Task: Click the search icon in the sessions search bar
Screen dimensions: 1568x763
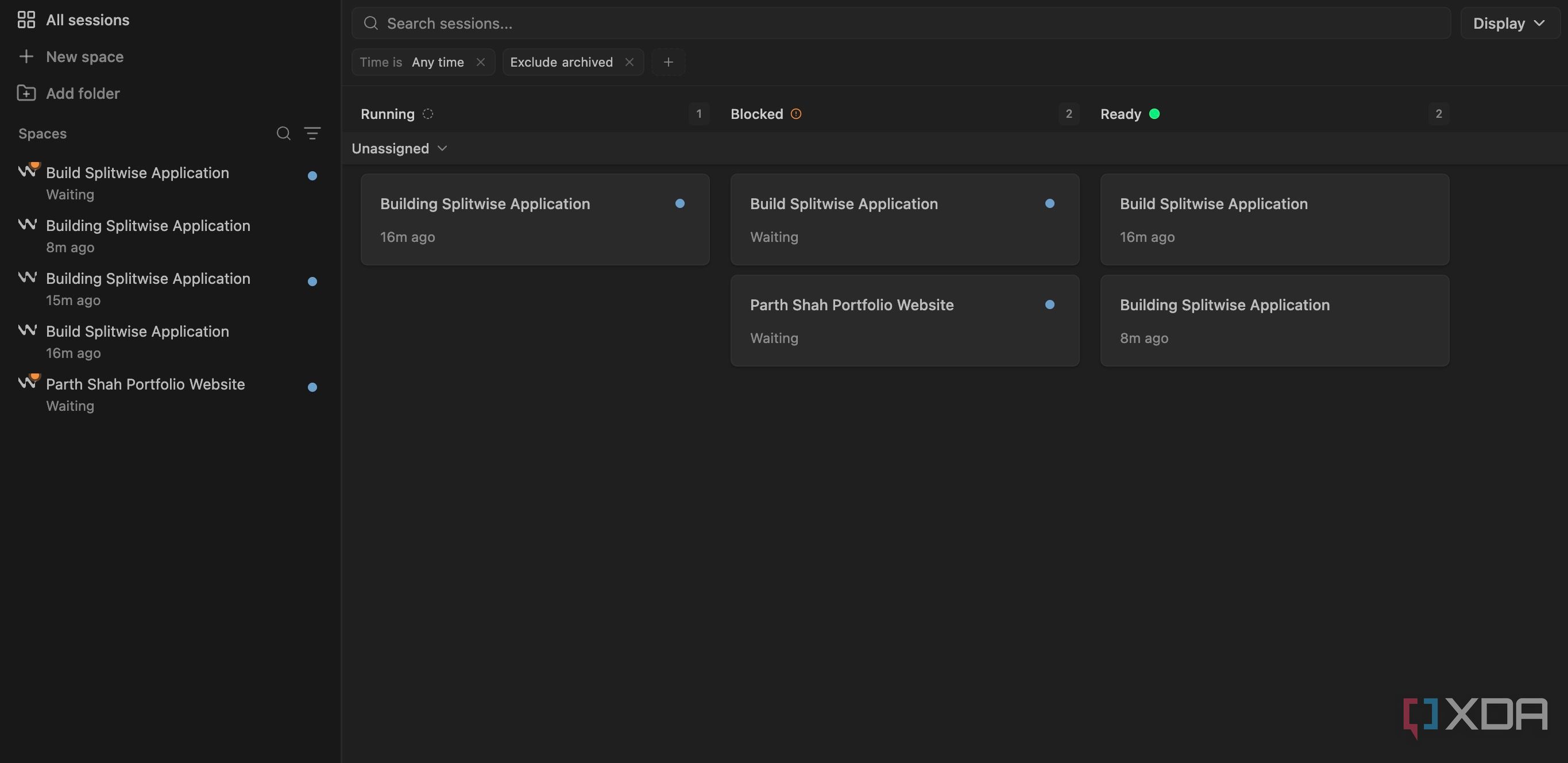Action: [x=370, y=23]
